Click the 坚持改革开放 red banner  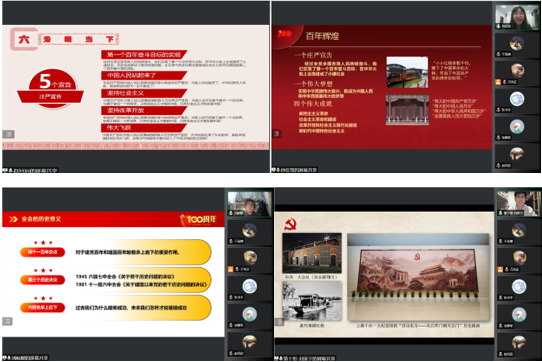click(144, 110)
